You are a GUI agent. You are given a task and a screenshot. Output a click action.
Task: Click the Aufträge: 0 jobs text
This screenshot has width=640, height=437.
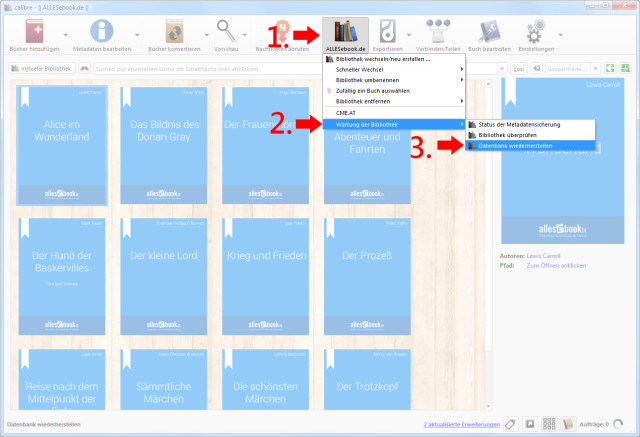coord(594,424)
